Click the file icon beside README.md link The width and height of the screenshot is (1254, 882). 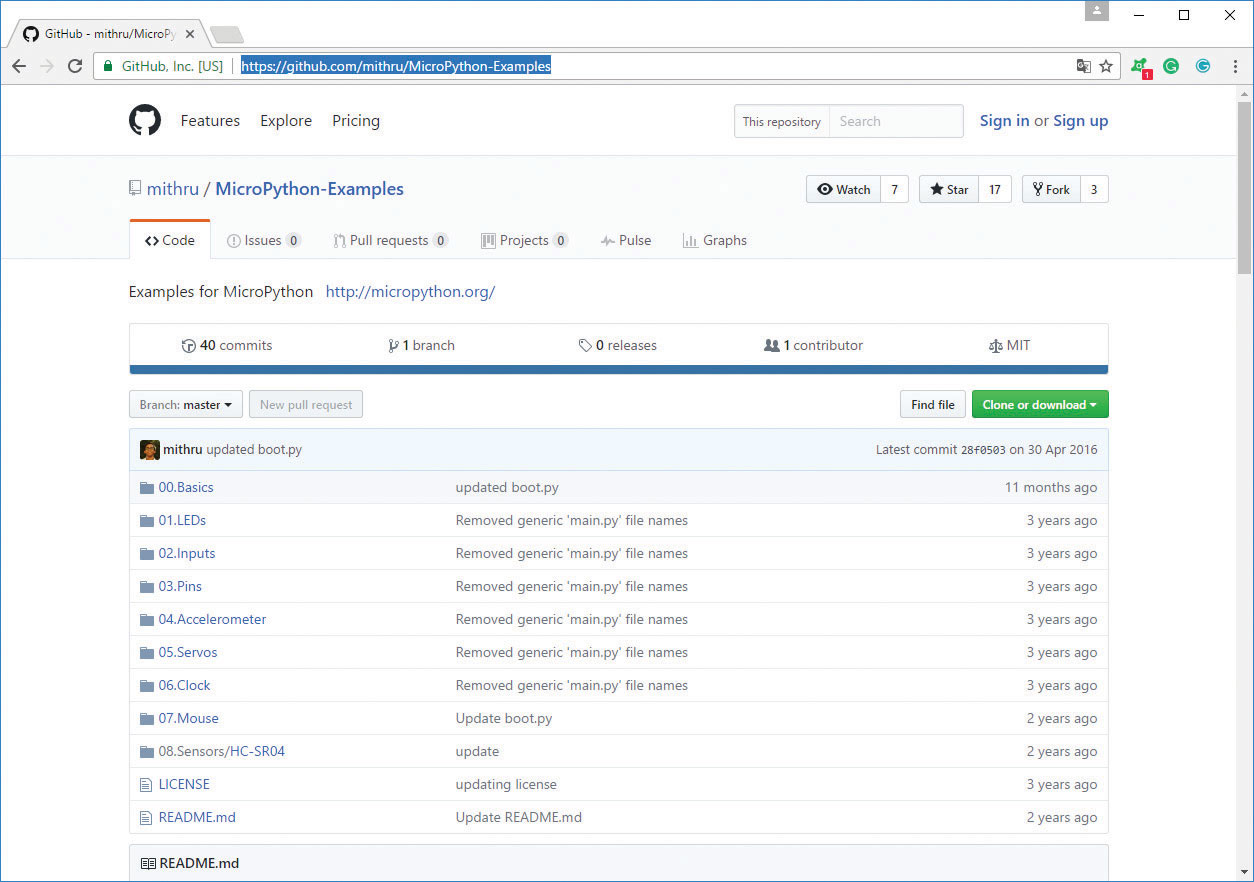coord(147,818)
